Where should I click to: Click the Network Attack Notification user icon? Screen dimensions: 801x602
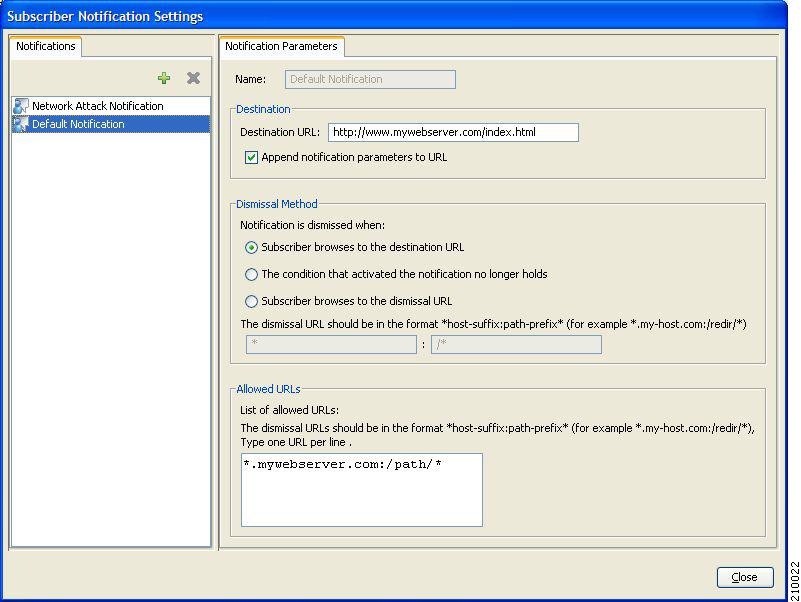coord(20,106)
